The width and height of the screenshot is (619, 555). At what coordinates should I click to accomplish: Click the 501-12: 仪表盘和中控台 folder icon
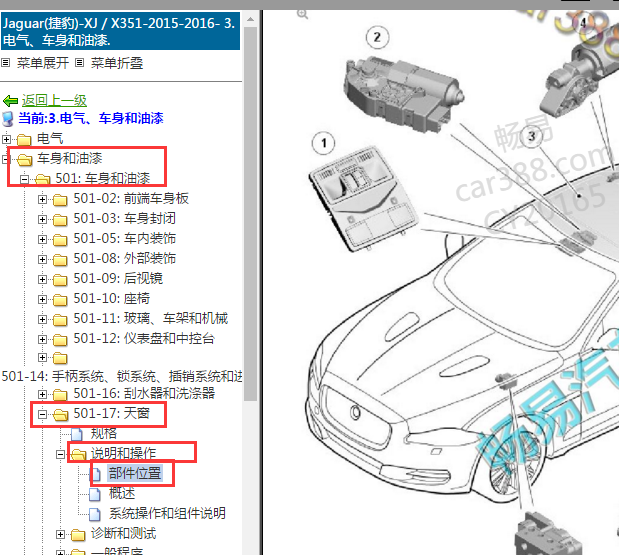60,340
